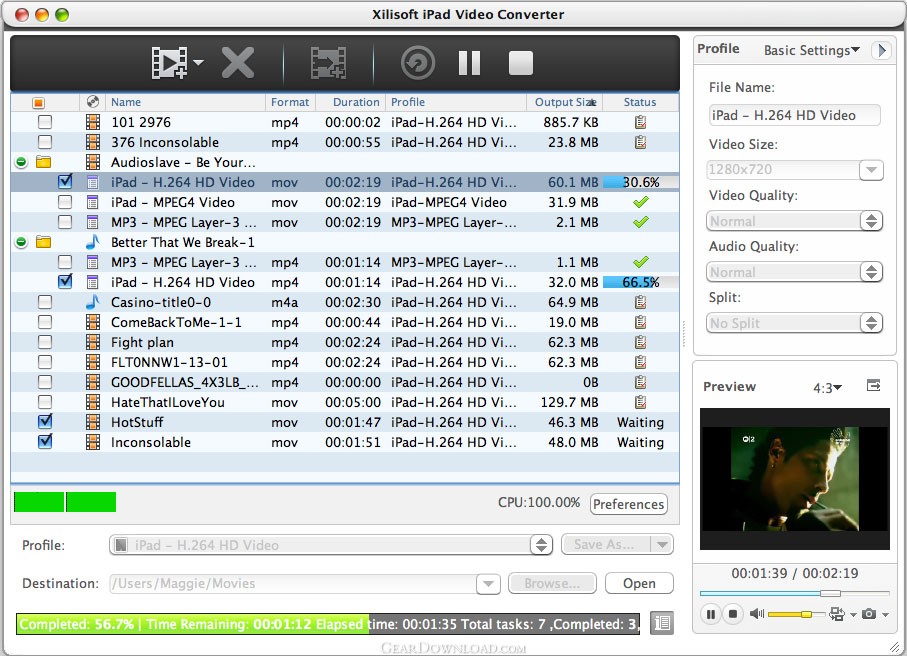Click status clipboard icon for 101 2976

[640, 122]
